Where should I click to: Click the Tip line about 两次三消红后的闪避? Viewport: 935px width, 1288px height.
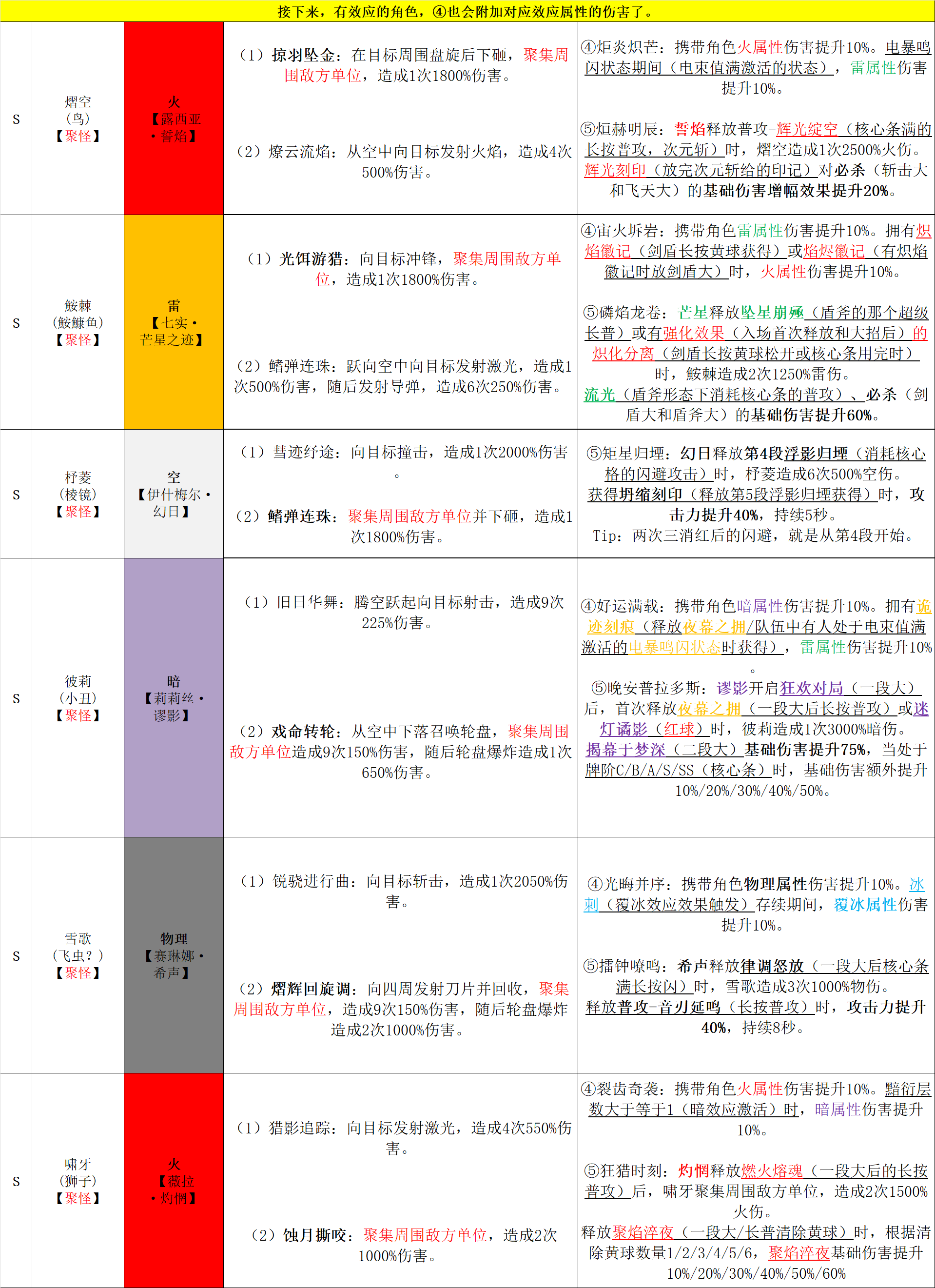coord(753,535)
